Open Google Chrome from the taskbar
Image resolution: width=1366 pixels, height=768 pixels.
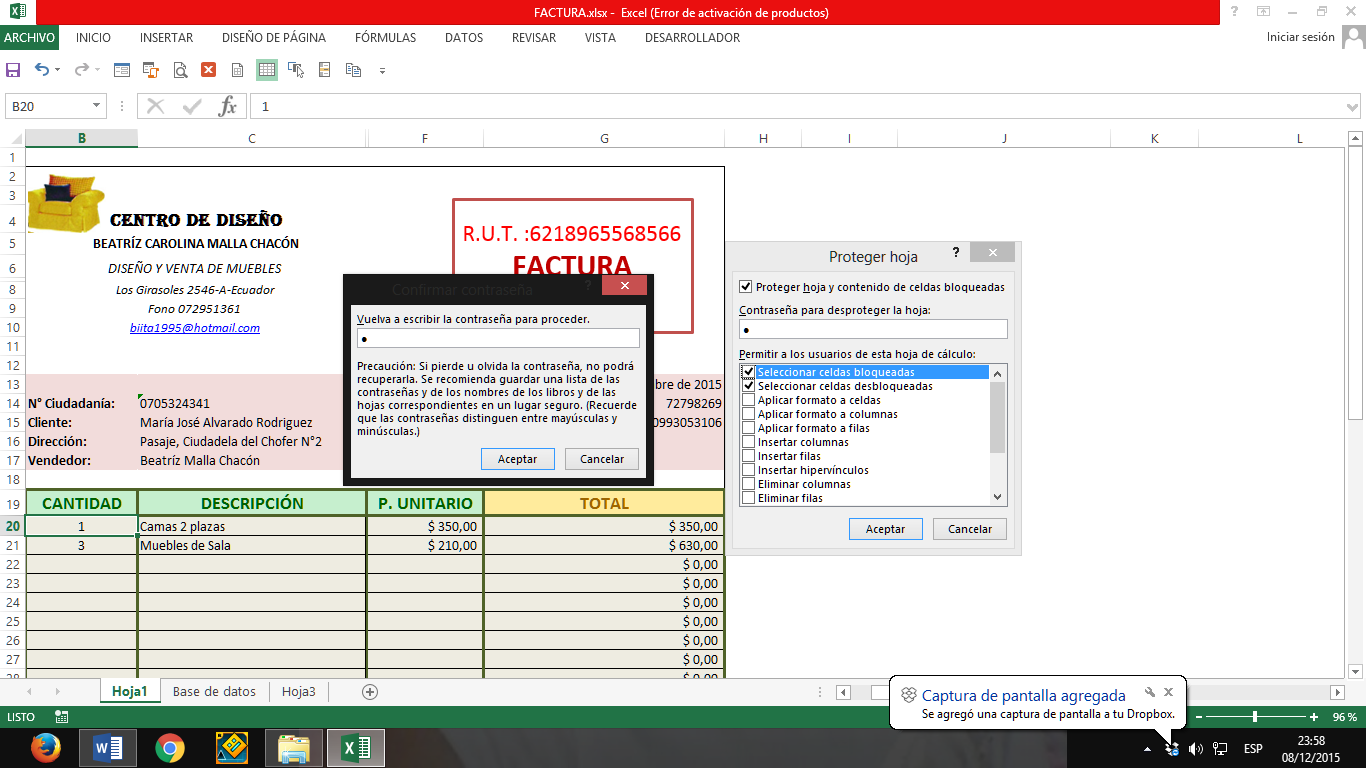pos(170,748)
